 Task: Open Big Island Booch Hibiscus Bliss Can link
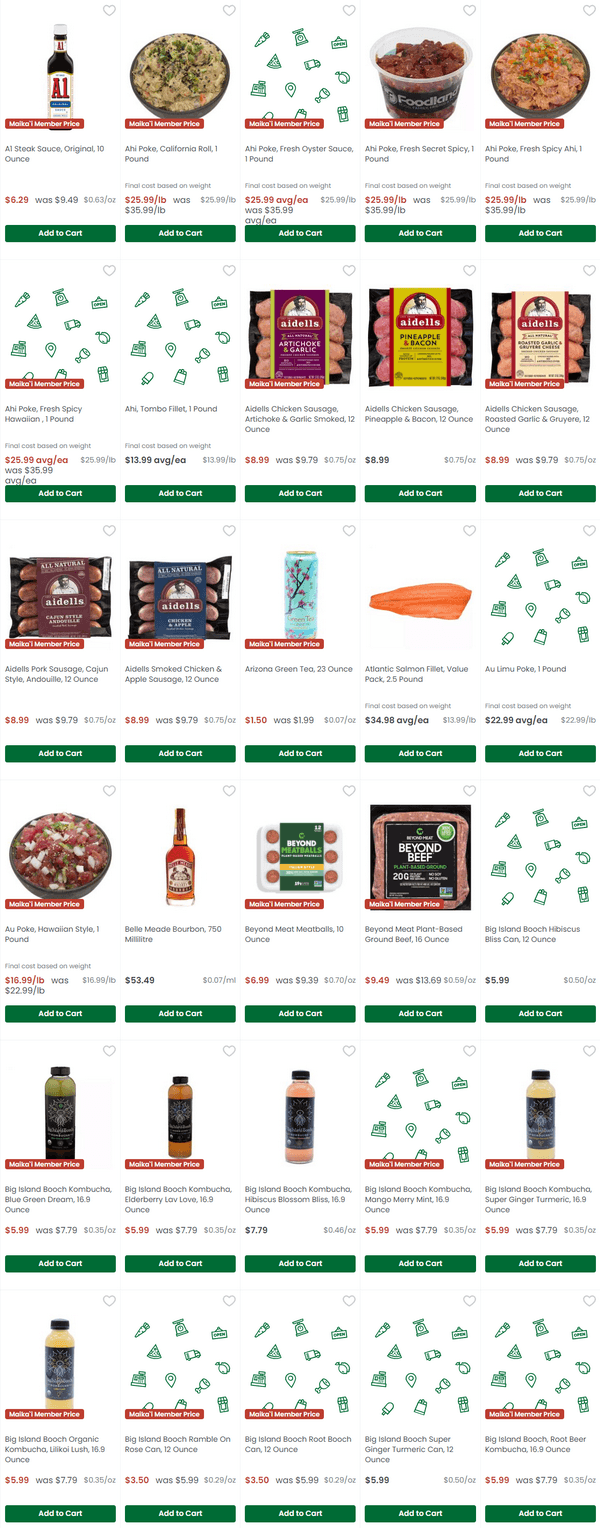[x=532, y=934]
